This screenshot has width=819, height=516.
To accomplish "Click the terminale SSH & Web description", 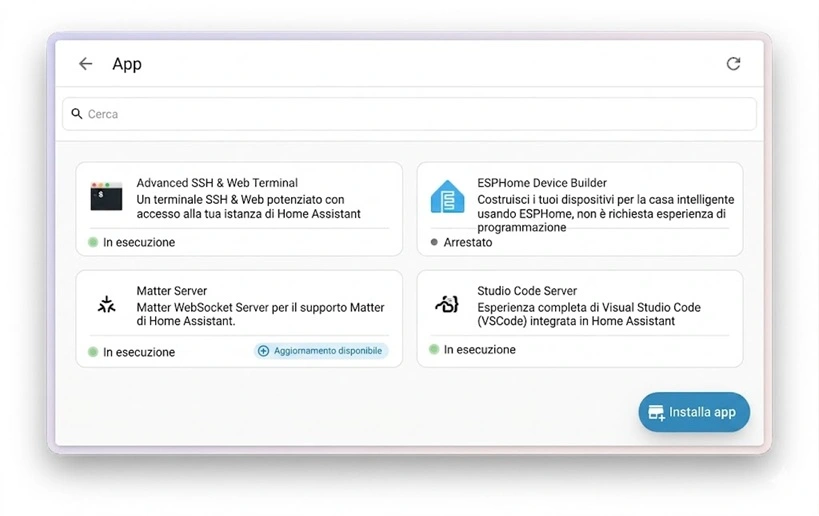I will point(249,206).
